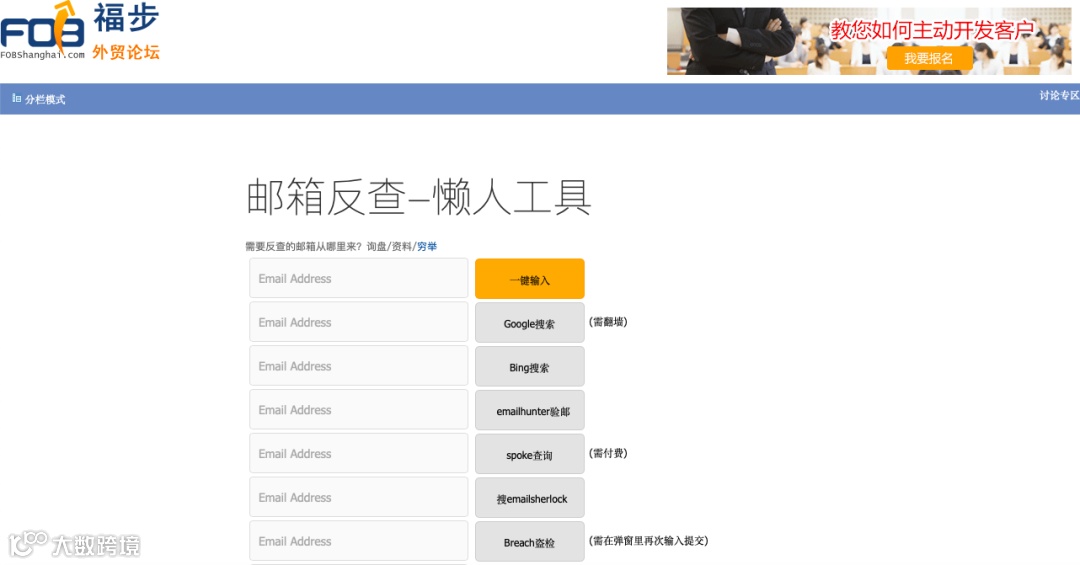Image resolution: width=1080 pixels, height=565 pixels.
Task: Click the Google搜索 button
Action: (x=530, y=323)
